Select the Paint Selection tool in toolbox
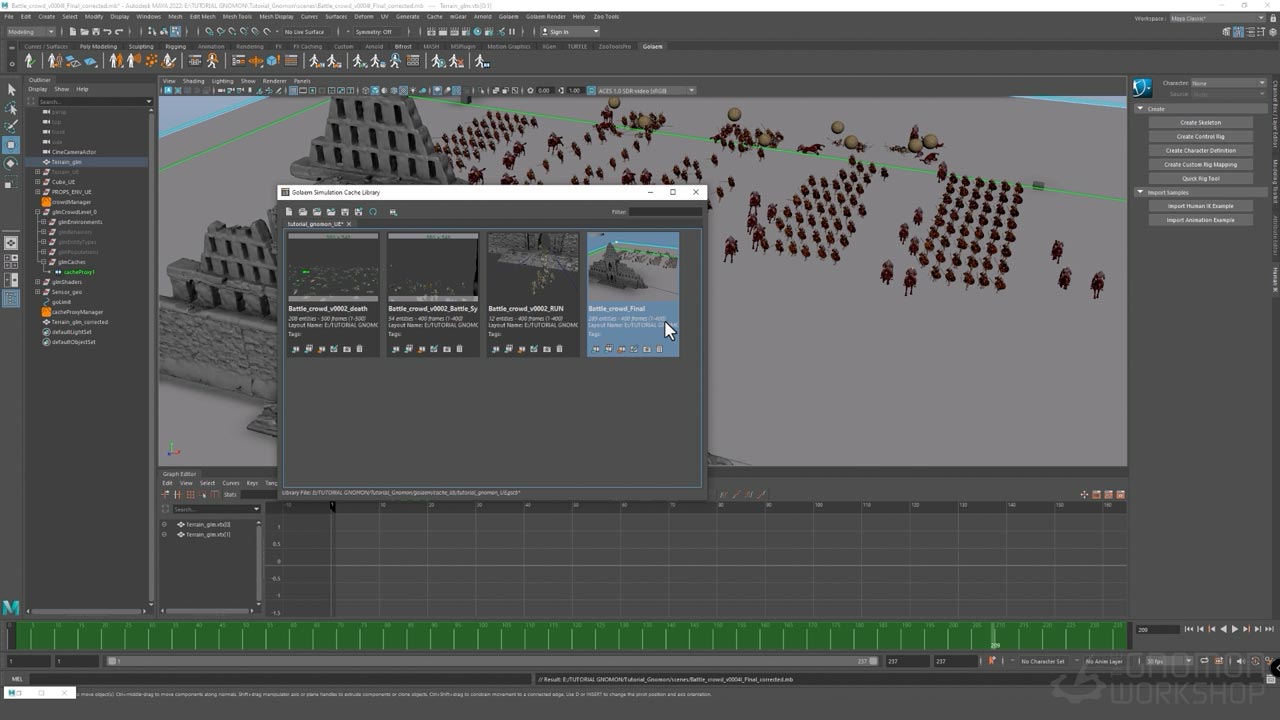 point(11,126)
